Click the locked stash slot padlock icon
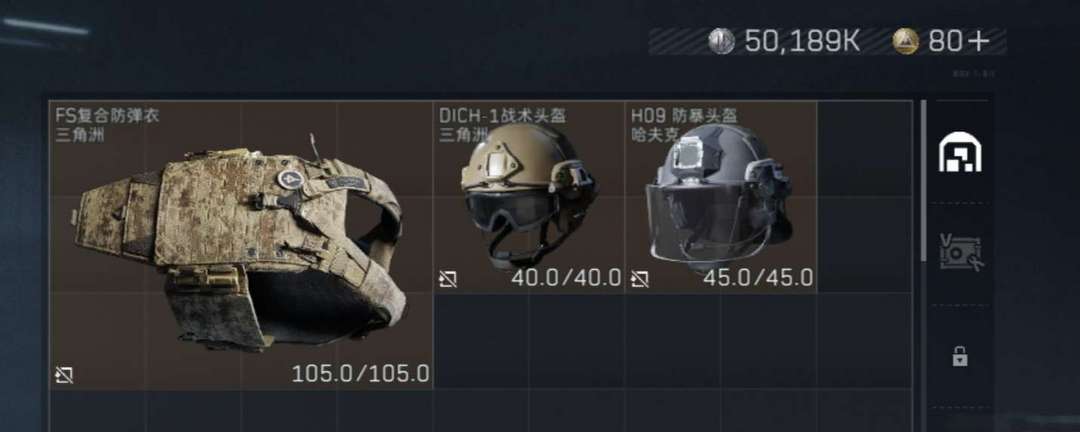Image resolution: width=1080 pixels, height=432 pixels. click(960, 356)
